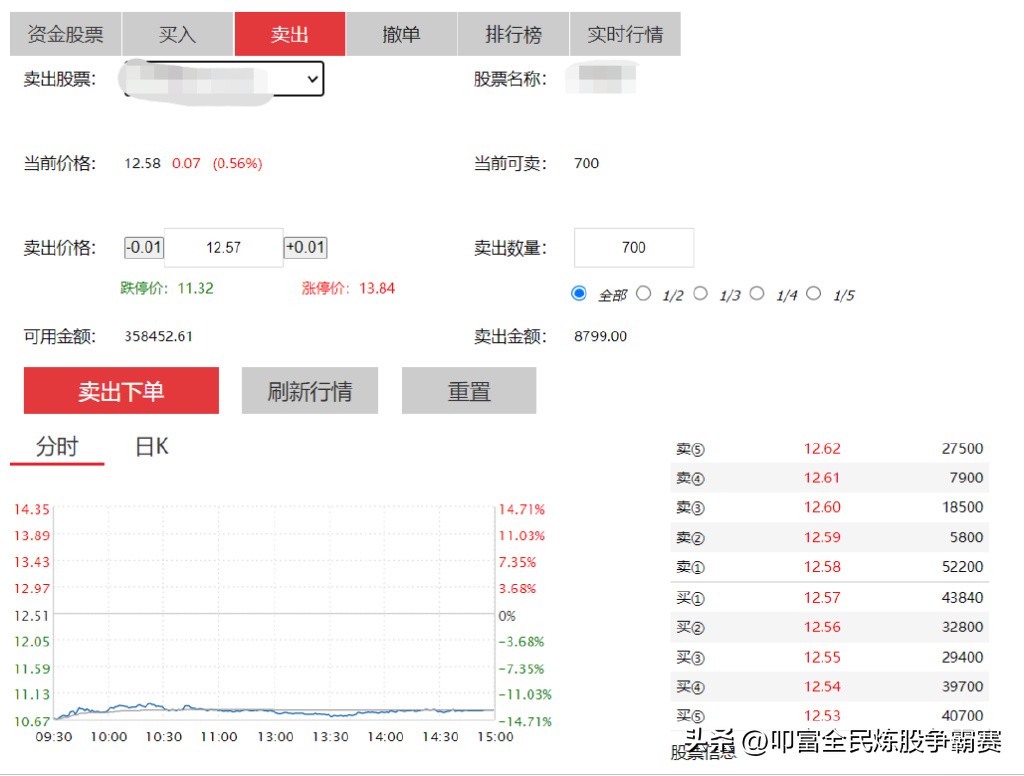1024x776 pixels.
Task: Switch to the 买入 (Buy) tab
Action: point(176,33)
